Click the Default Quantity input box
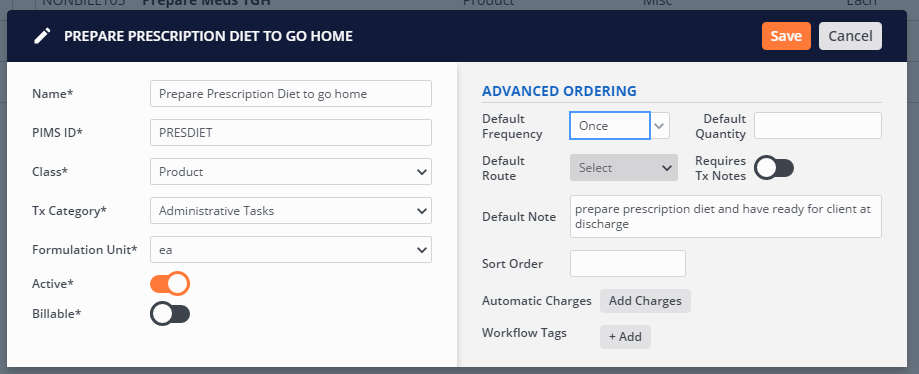The image size is (919, 374). 818,125
